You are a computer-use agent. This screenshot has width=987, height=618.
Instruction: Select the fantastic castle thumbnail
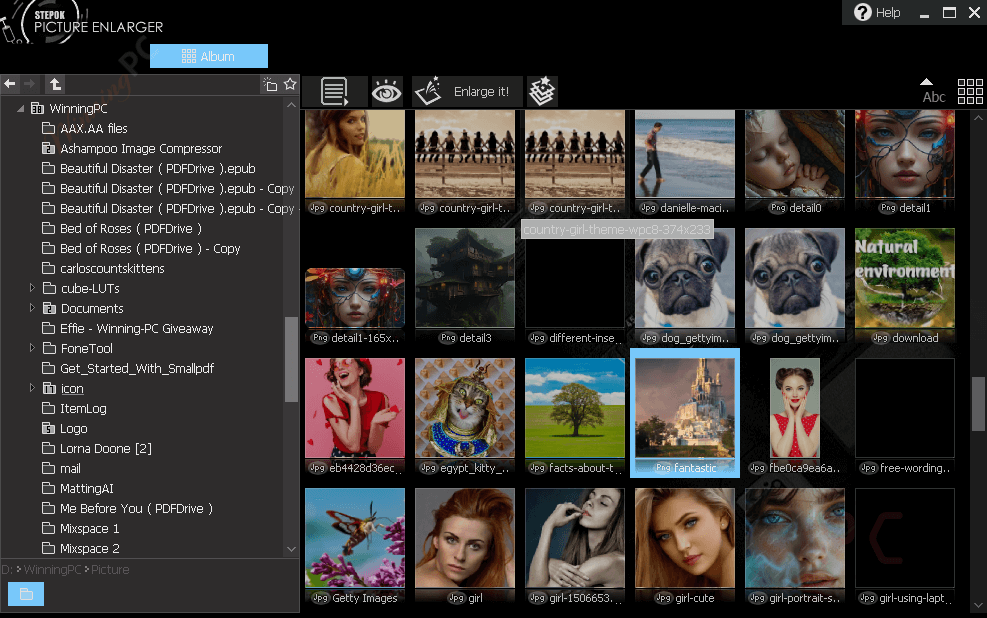coord(685,412)
